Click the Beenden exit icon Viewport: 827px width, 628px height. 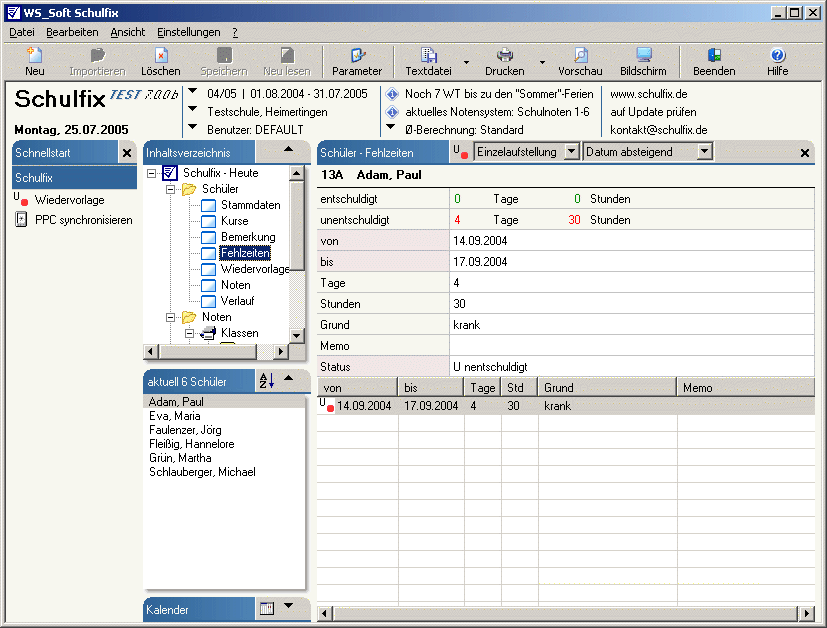[x=714, y=56]
